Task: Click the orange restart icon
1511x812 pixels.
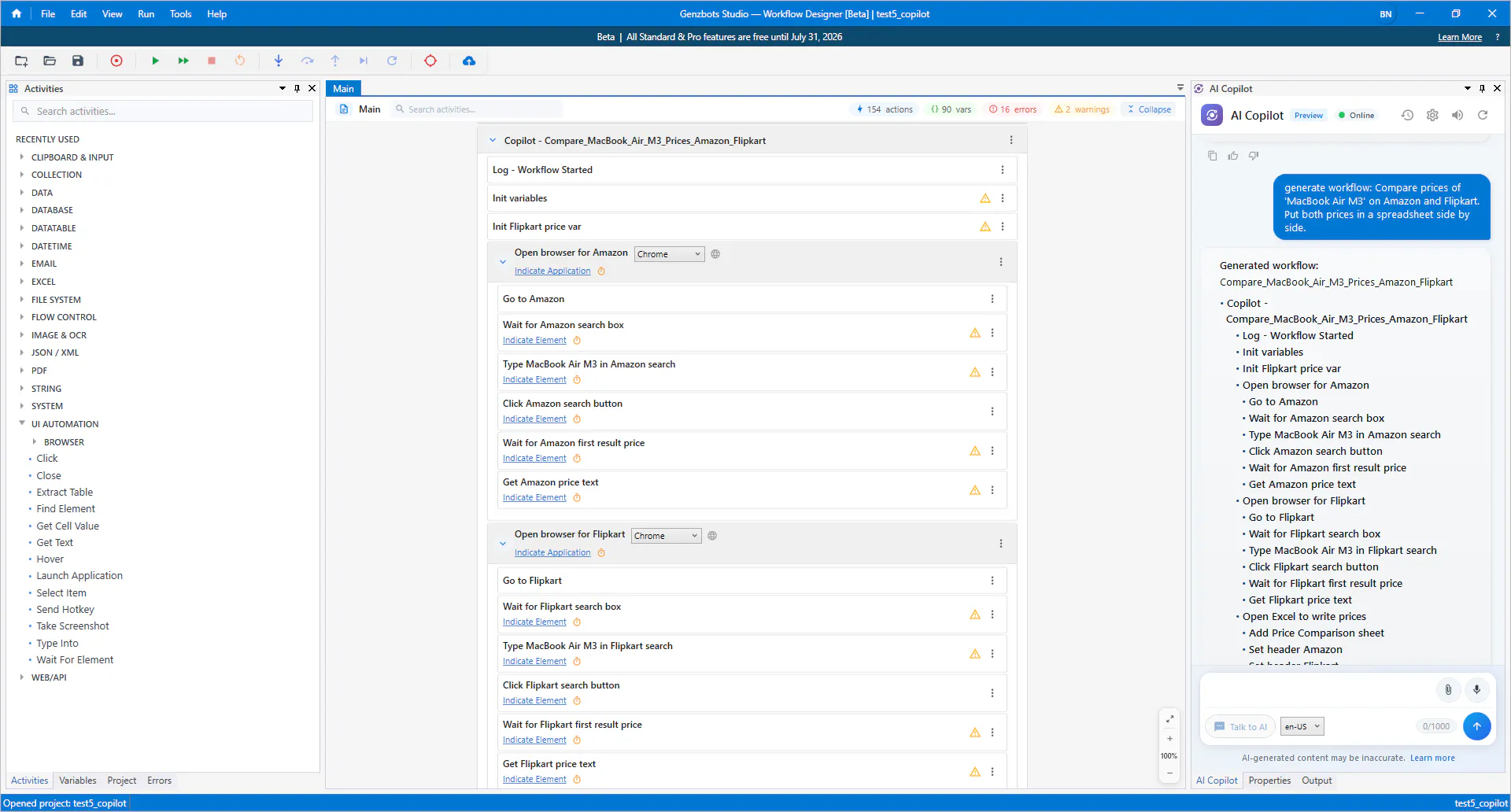Action: [x=240, y=61]
